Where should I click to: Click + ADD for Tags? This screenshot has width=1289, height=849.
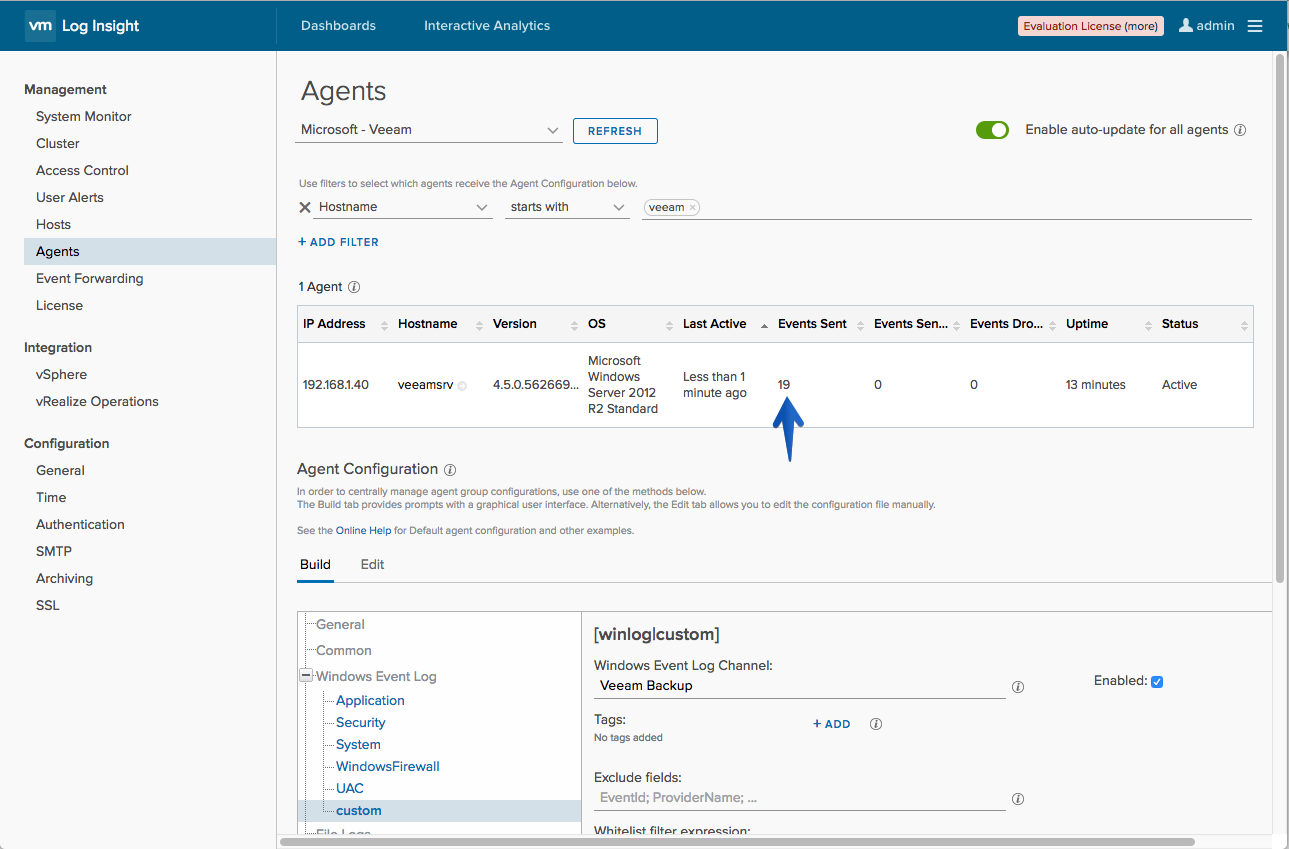tap(832, 724)
